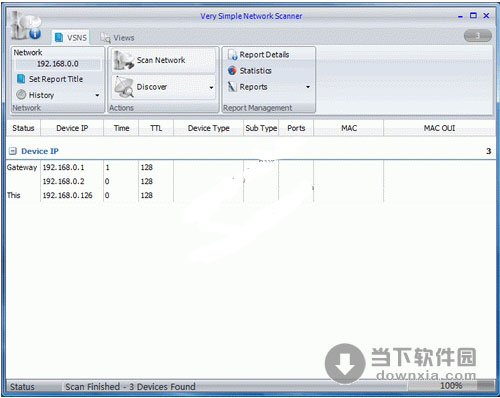500x398 pixels.
Task: Click the 'Scan Finished - 3 Devices Found' status text
Action: coord(130,387)
